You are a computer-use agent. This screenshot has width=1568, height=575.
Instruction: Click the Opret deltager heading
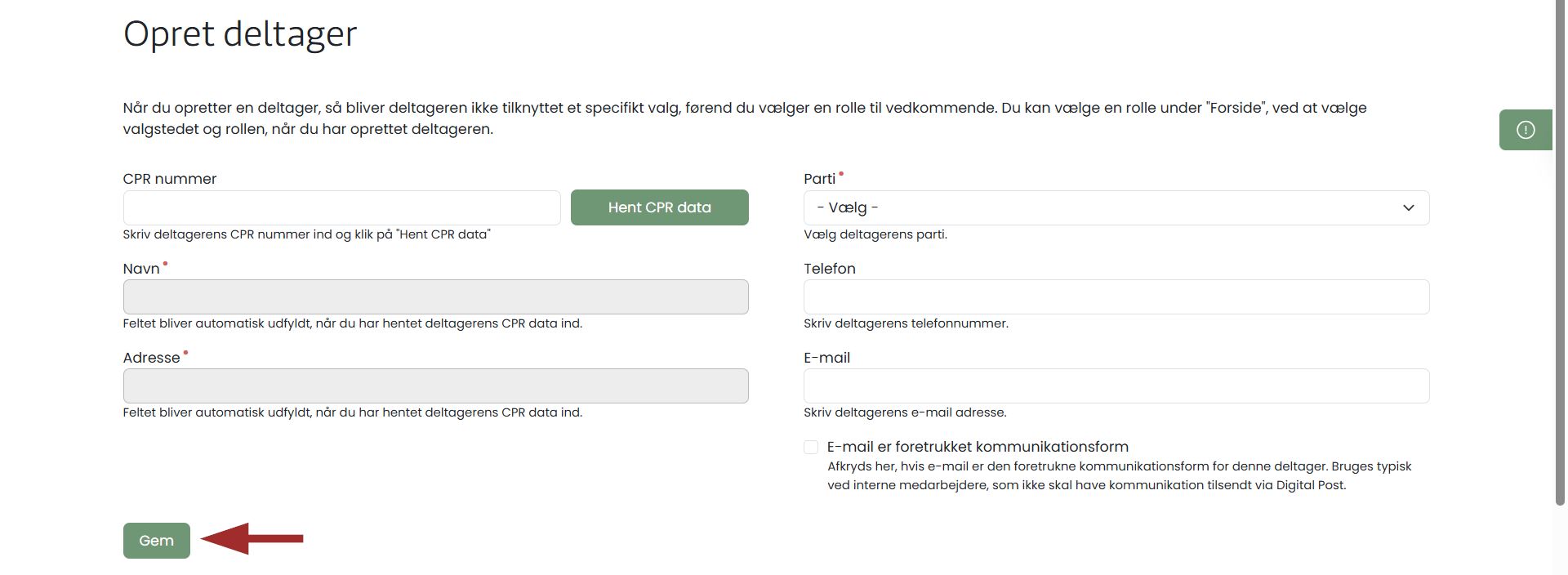click(240, 34)
